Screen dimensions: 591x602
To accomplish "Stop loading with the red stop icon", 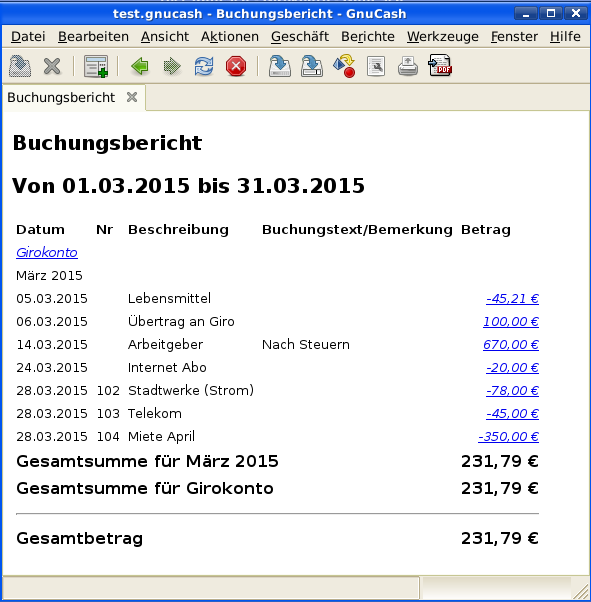I will point(236,66).
